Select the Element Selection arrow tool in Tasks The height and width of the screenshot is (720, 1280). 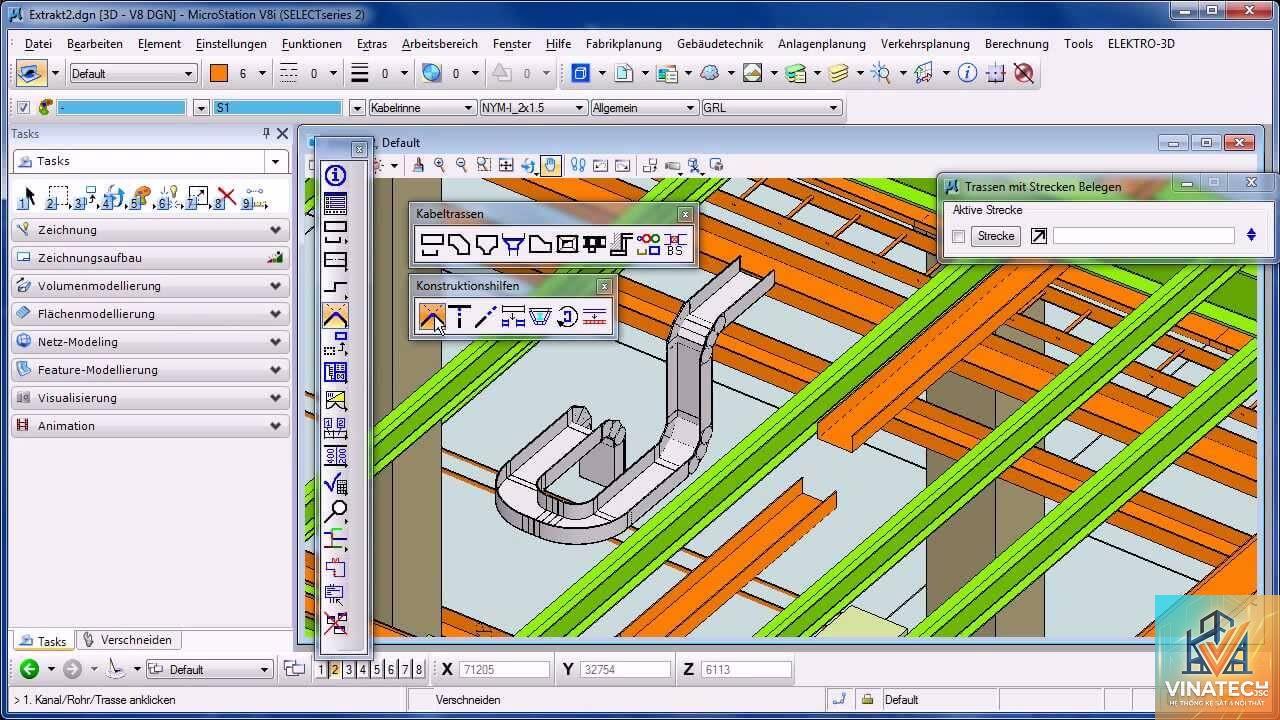(x=29, y=196)
